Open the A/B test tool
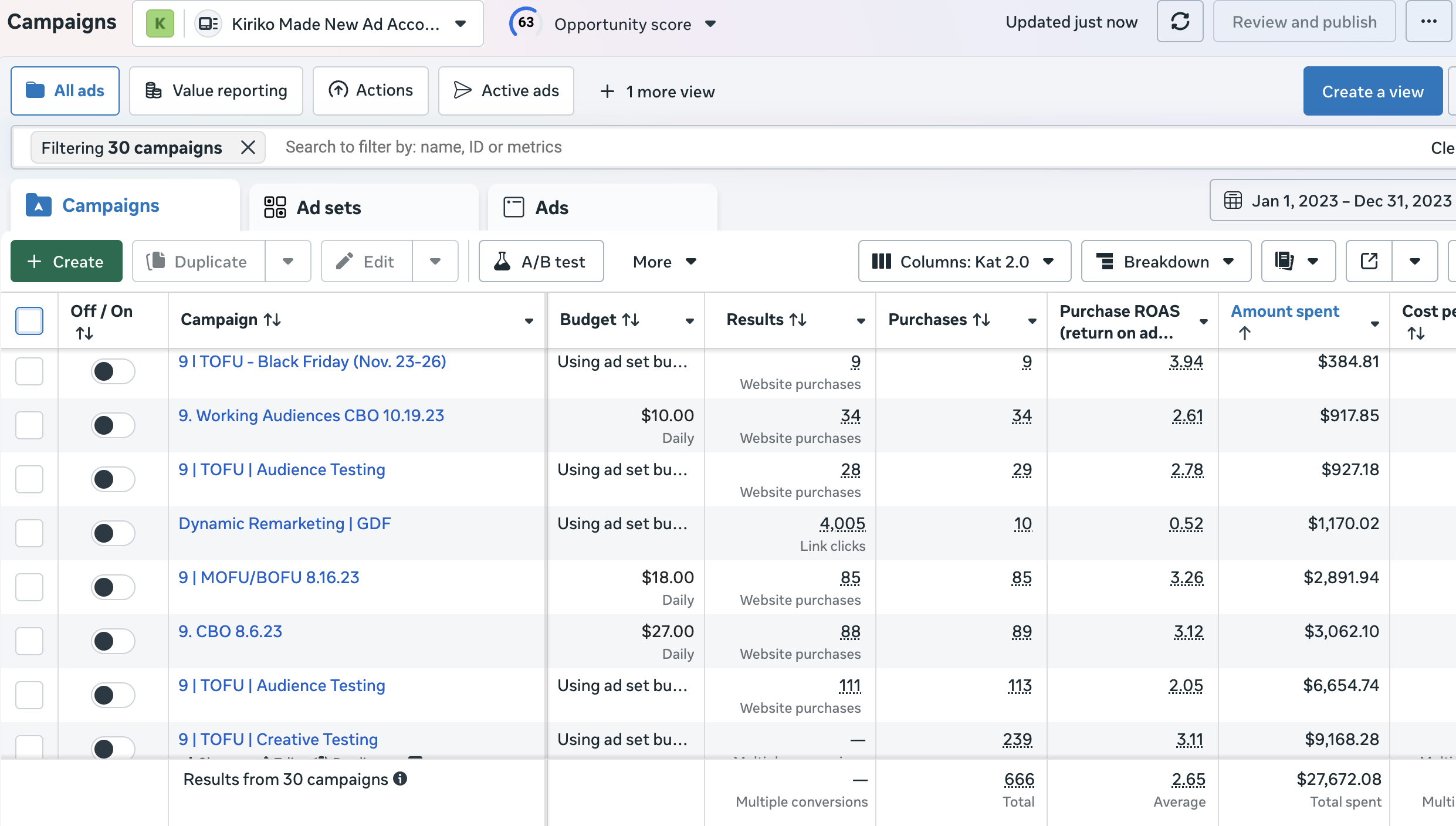Screen dimensions: 1456x826 point(540,261)
